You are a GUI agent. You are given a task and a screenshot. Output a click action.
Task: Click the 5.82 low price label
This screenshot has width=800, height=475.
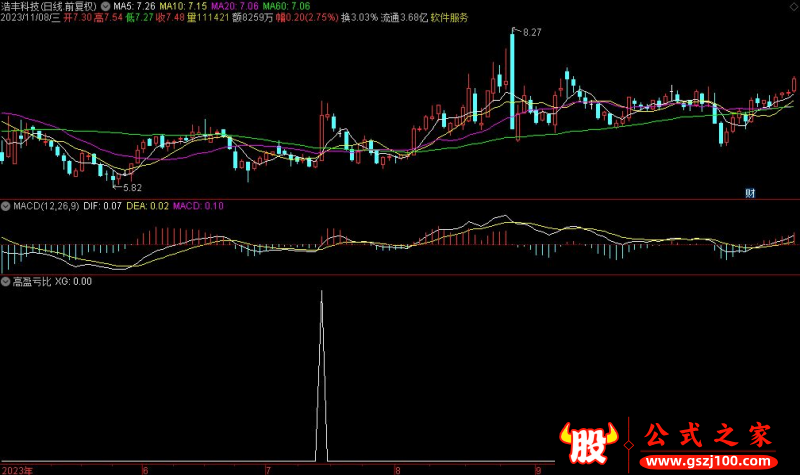133,188
